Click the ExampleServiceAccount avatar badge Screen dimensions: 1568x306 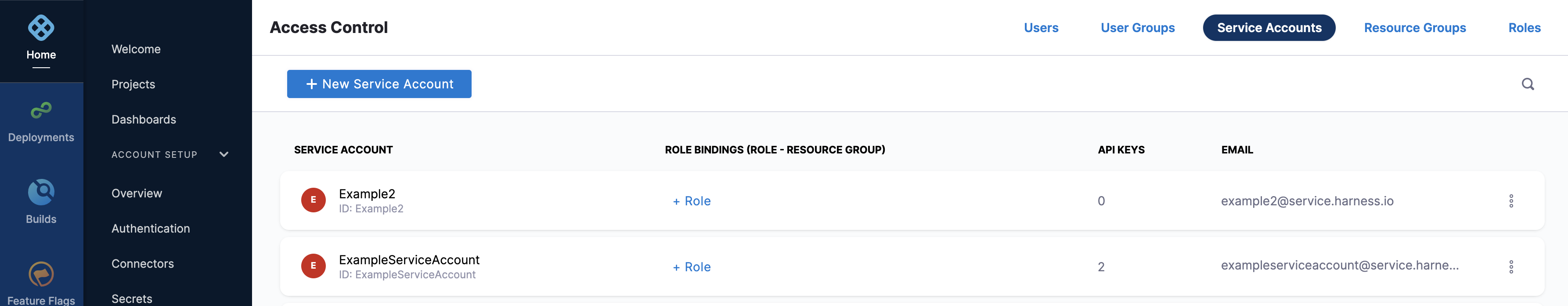point(314,266)
